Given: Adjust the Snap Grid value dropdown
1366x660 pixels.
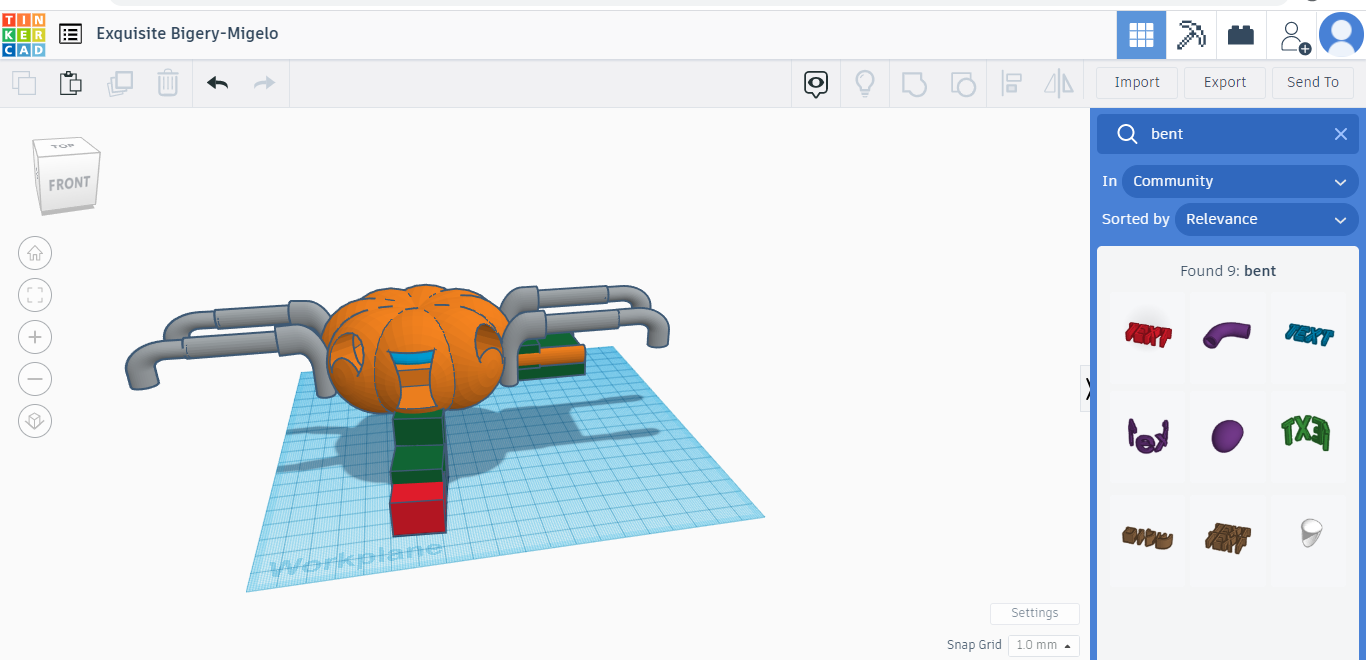Looking at the screenshot, I should pos(1043,645).
